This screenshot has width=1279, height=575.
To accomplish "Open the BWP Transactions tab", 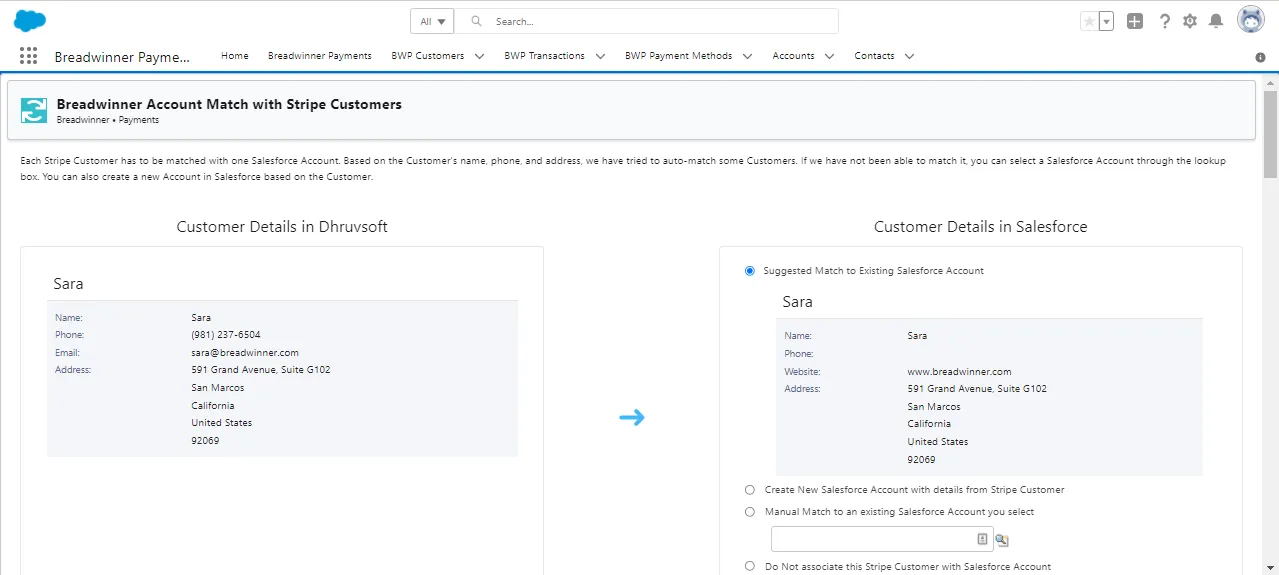I will (x=545, y=56).
